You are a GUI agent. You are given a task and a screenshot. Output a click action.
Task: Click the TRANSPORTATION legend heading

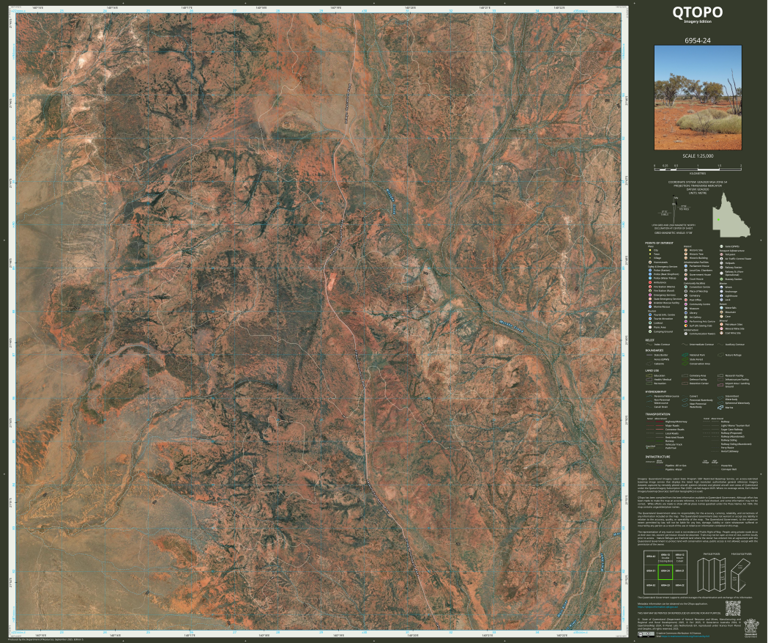657,414
